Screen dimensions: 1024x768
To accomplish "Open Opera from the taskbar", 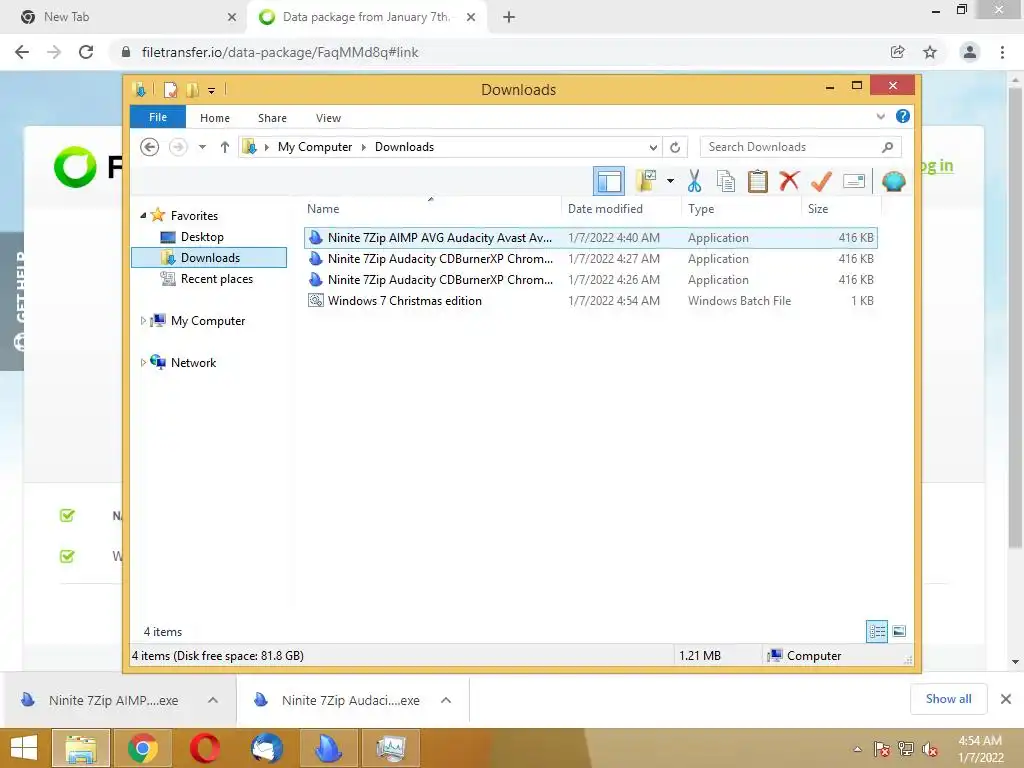I will [x=205, y=748].
